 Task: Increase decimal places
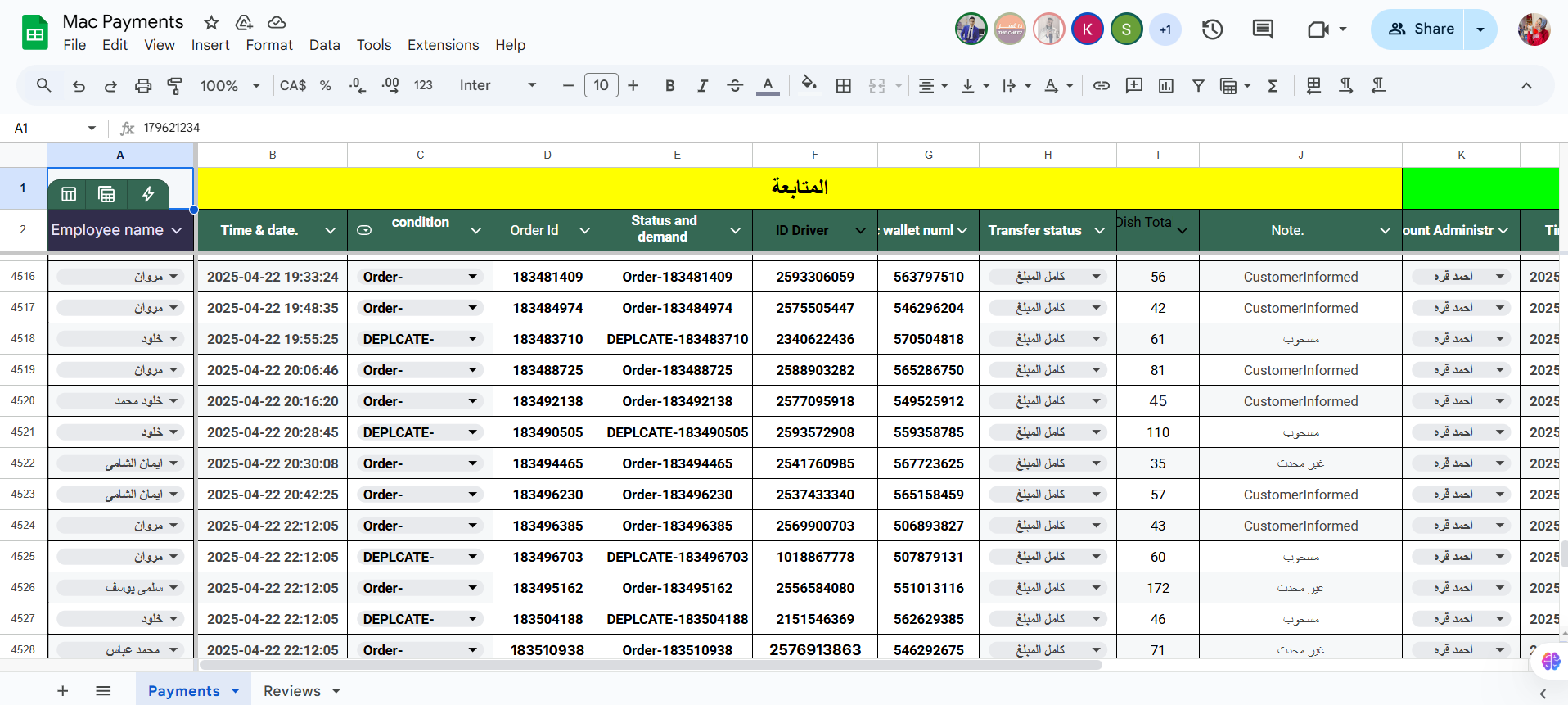coord(390,85)
